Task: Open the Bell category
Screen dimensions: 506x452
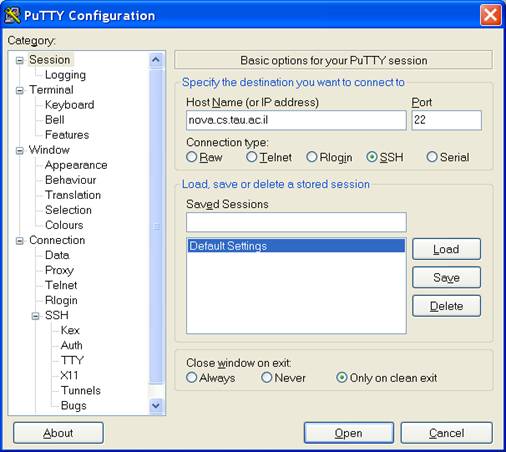Action: tap(55, 120)
